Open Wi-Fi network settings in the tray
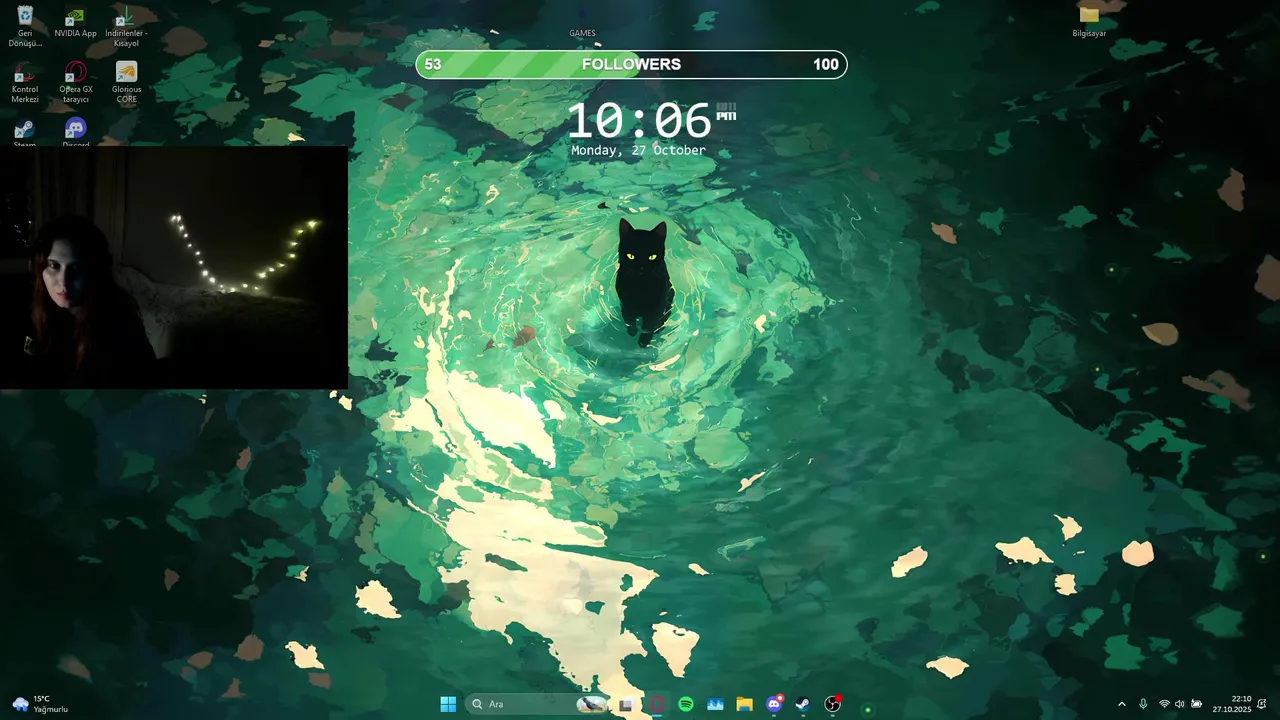 pos(1164,704)
